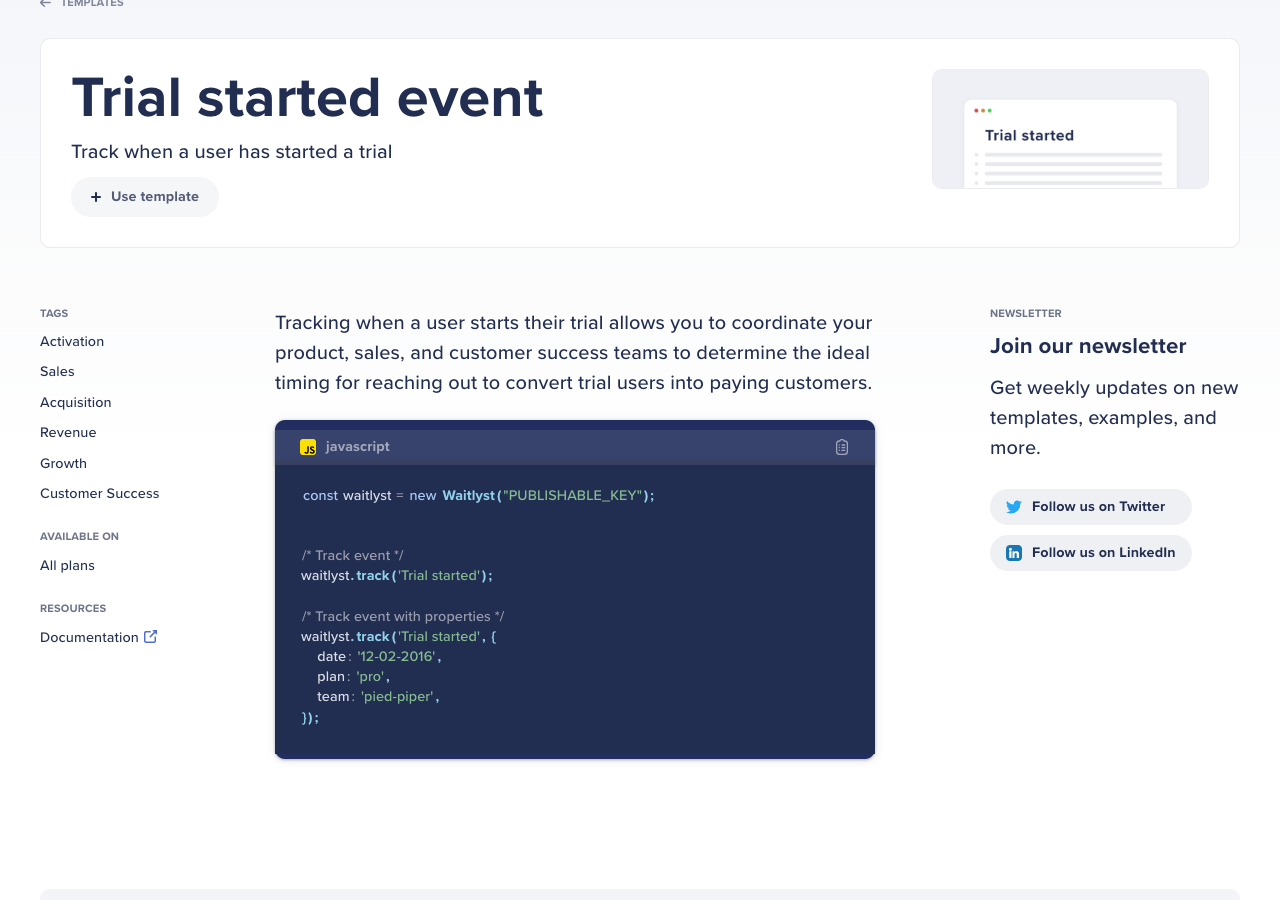The image size is (1280, 900).
Task: Click the Track event with properties comment
Action: coord(403,616)
